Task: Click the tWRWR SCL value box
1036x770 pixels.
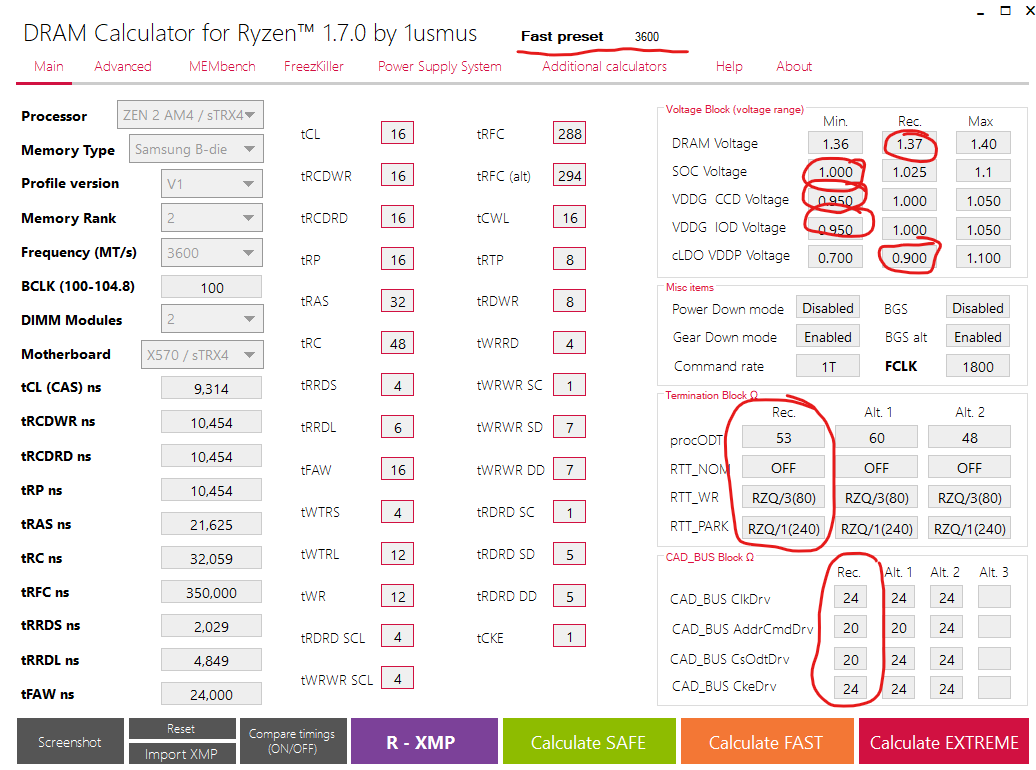Action: (x=398, y=679)
